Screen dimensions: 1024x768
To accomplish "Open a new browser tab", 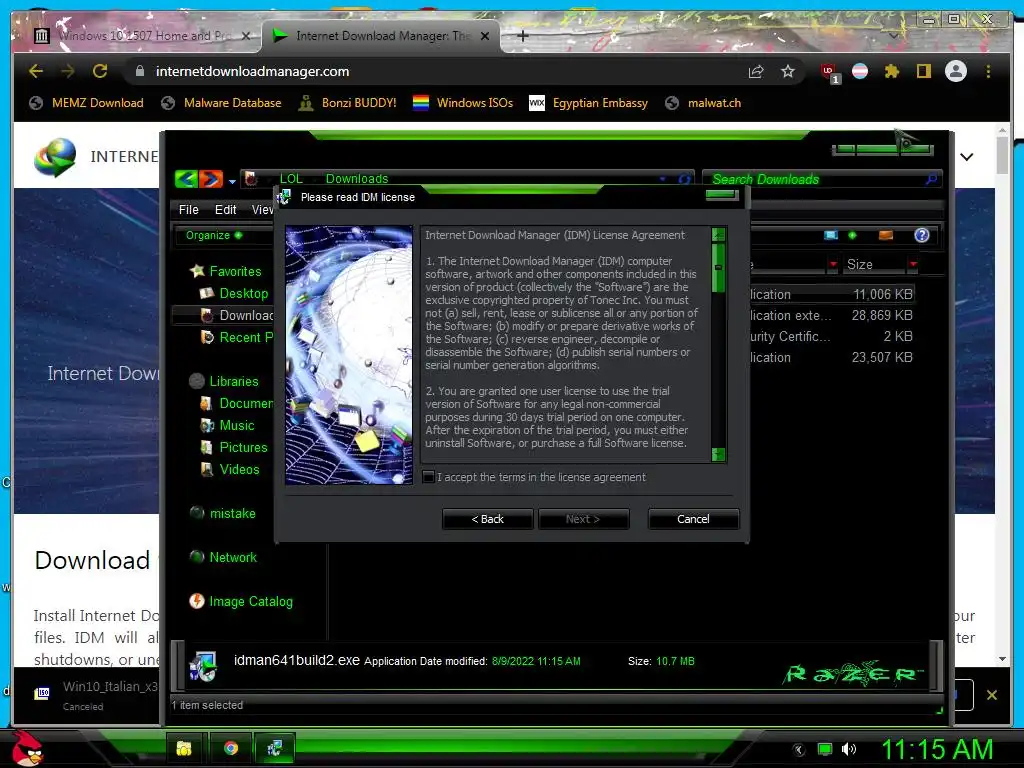I will [522, 37].
